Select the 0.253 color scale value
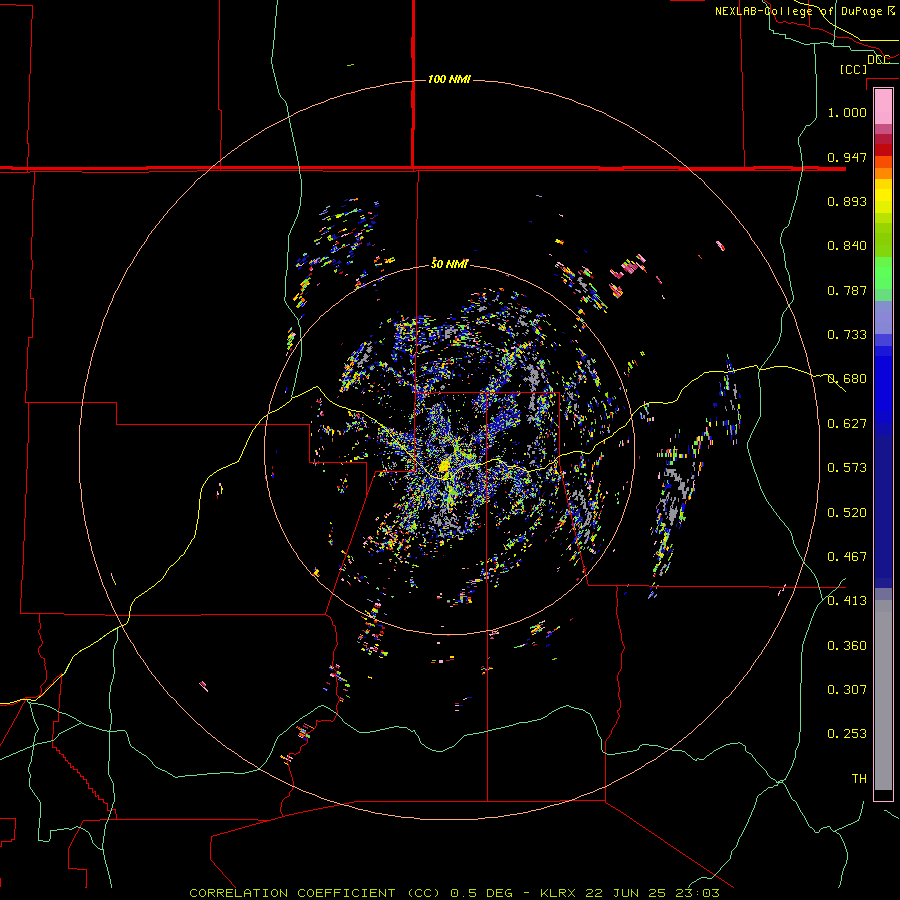The image size is (900, 900). (847, 734)
